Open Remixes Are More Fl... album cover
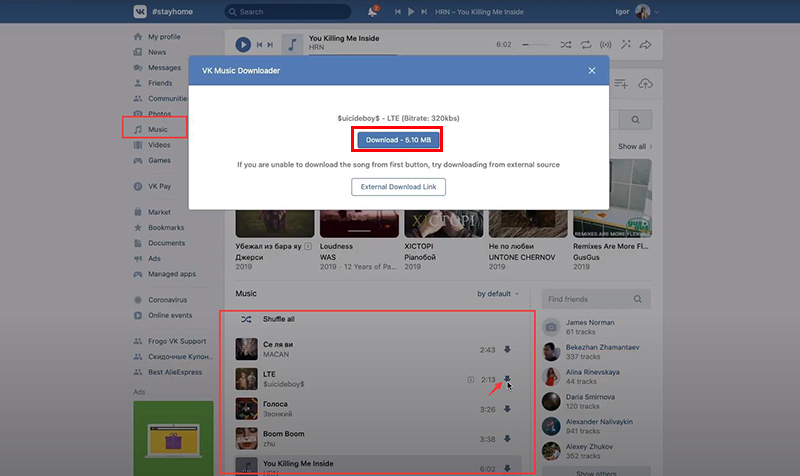Viewport: 800px width, 476px height. coord(612,199)
